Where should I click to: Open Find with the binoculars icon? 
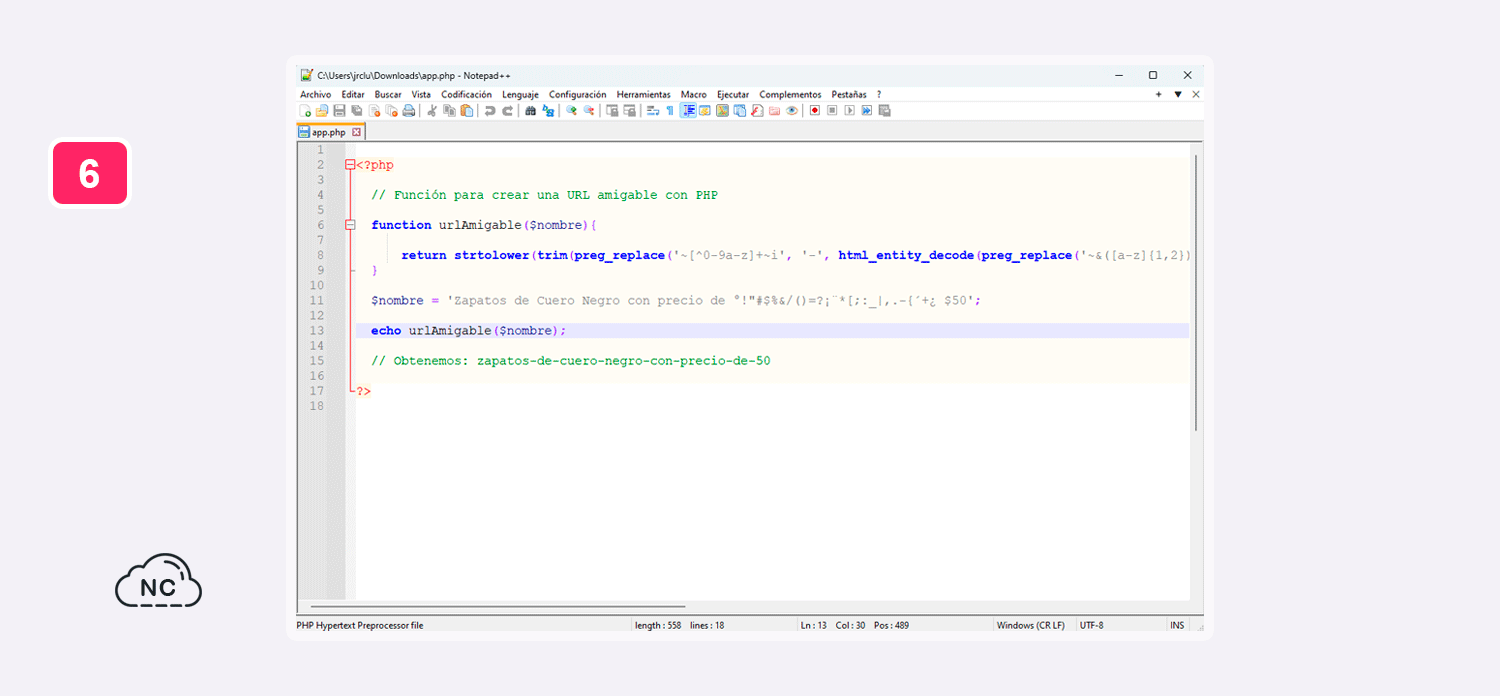click(x=530, y=111)
